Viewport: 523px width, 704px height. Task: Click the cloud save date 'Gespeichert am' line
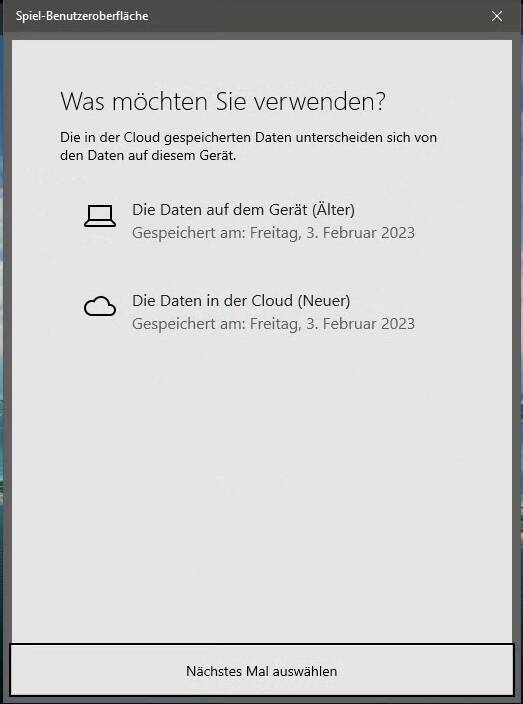click(x=273, y=324)
